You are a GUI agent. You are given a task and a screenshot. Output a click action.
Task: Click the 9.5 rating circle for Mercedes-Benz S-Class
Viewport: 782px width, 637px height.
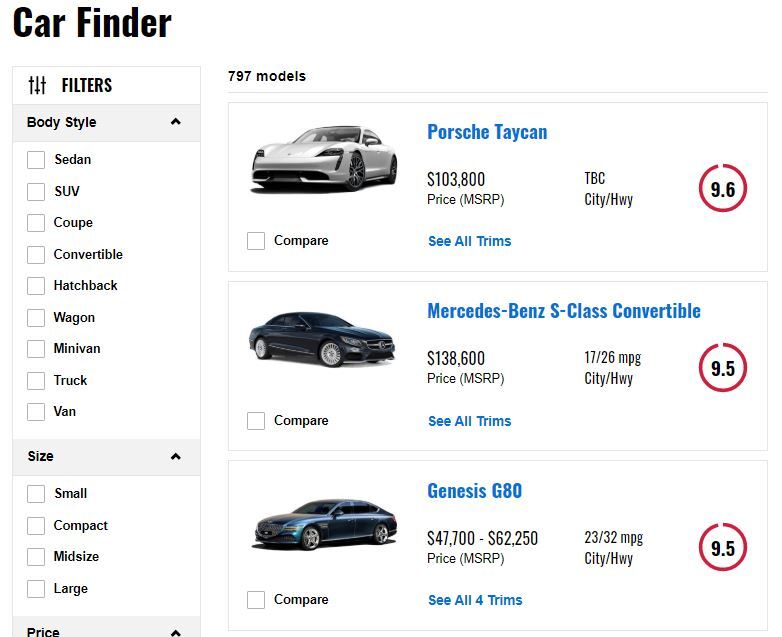tap(722, 368)
